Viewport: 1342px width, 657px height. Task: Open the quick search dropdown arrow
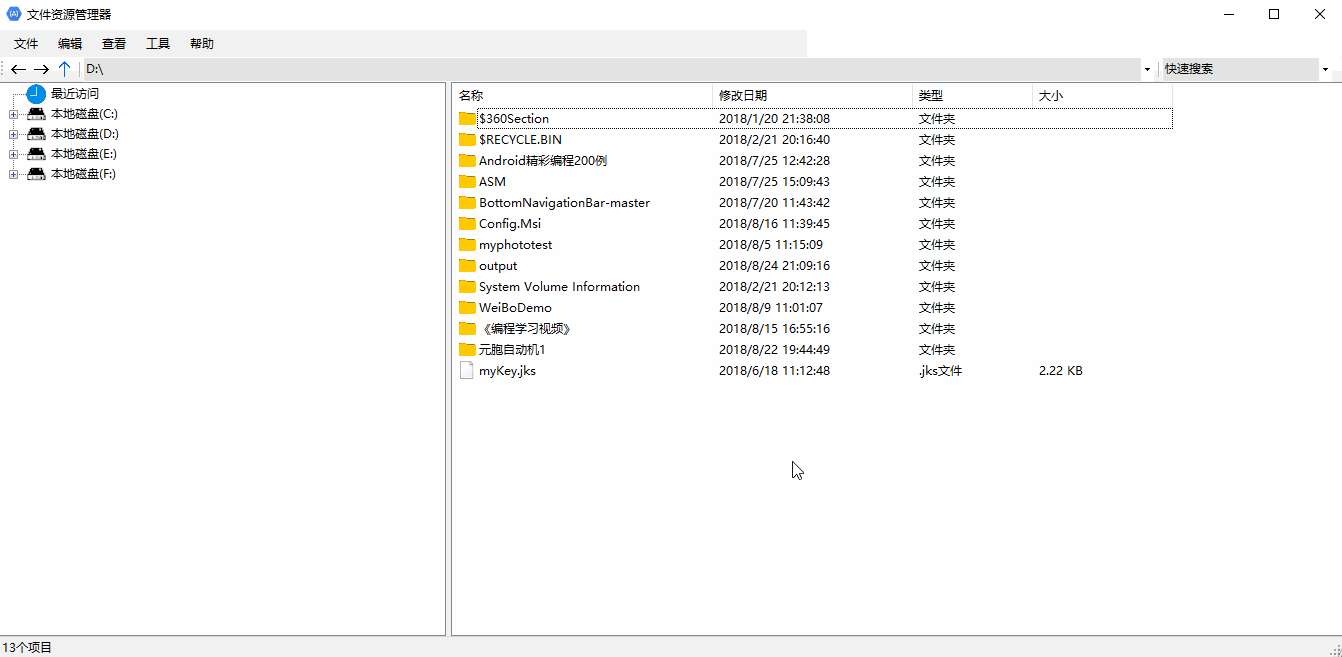pos(1325,70)
